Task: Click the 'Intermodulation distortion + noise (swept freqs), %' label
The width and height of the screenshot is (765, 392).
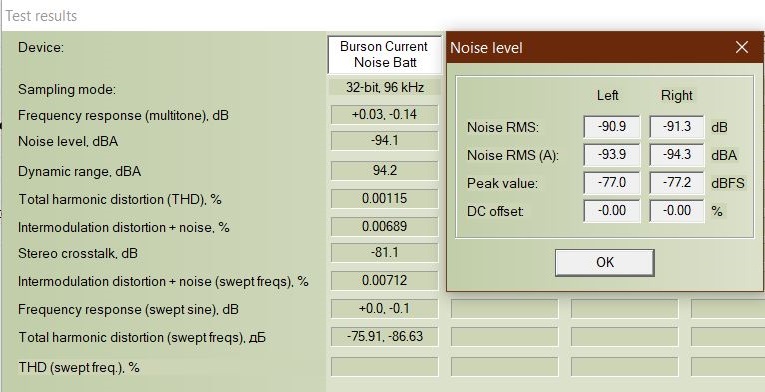Action: click(163, 282)
